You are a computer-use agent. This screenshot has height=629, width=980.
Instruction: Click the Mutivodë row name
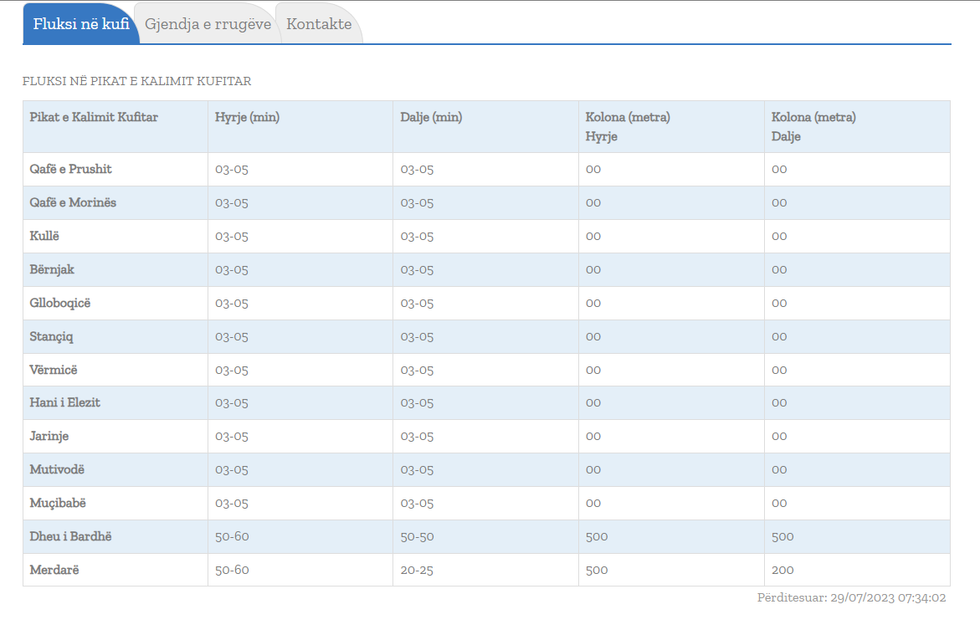pos(57,469)
